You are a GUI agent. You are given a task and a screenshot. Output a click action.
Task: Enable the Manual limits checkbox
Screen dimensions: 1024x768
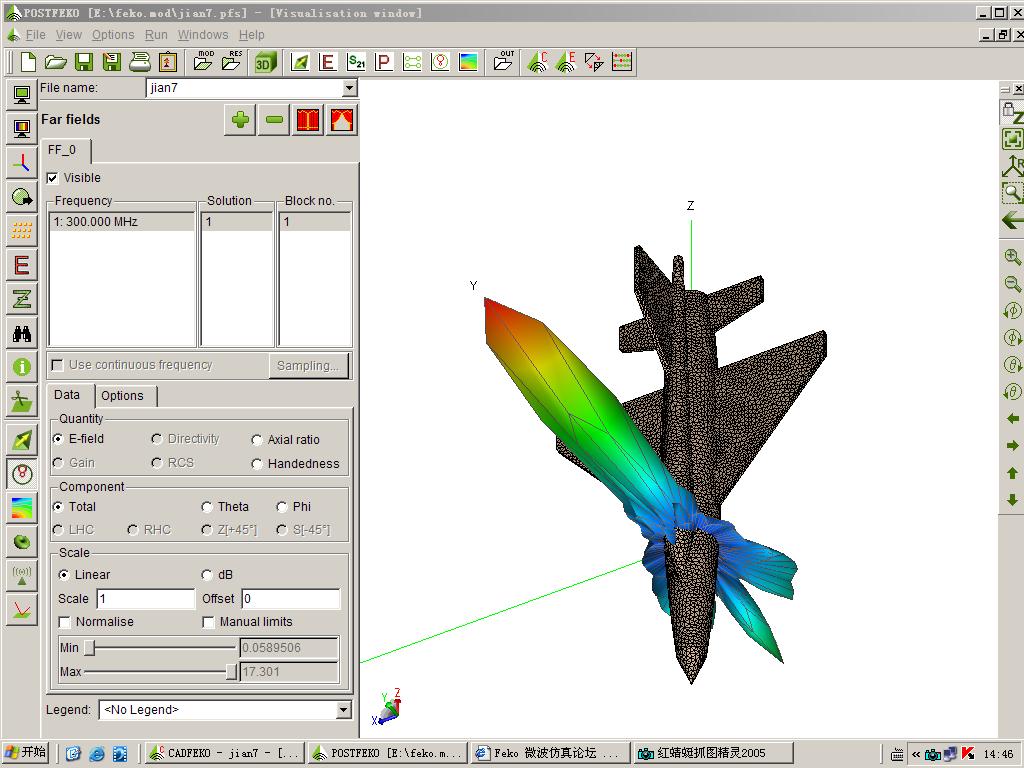(208, 622)
